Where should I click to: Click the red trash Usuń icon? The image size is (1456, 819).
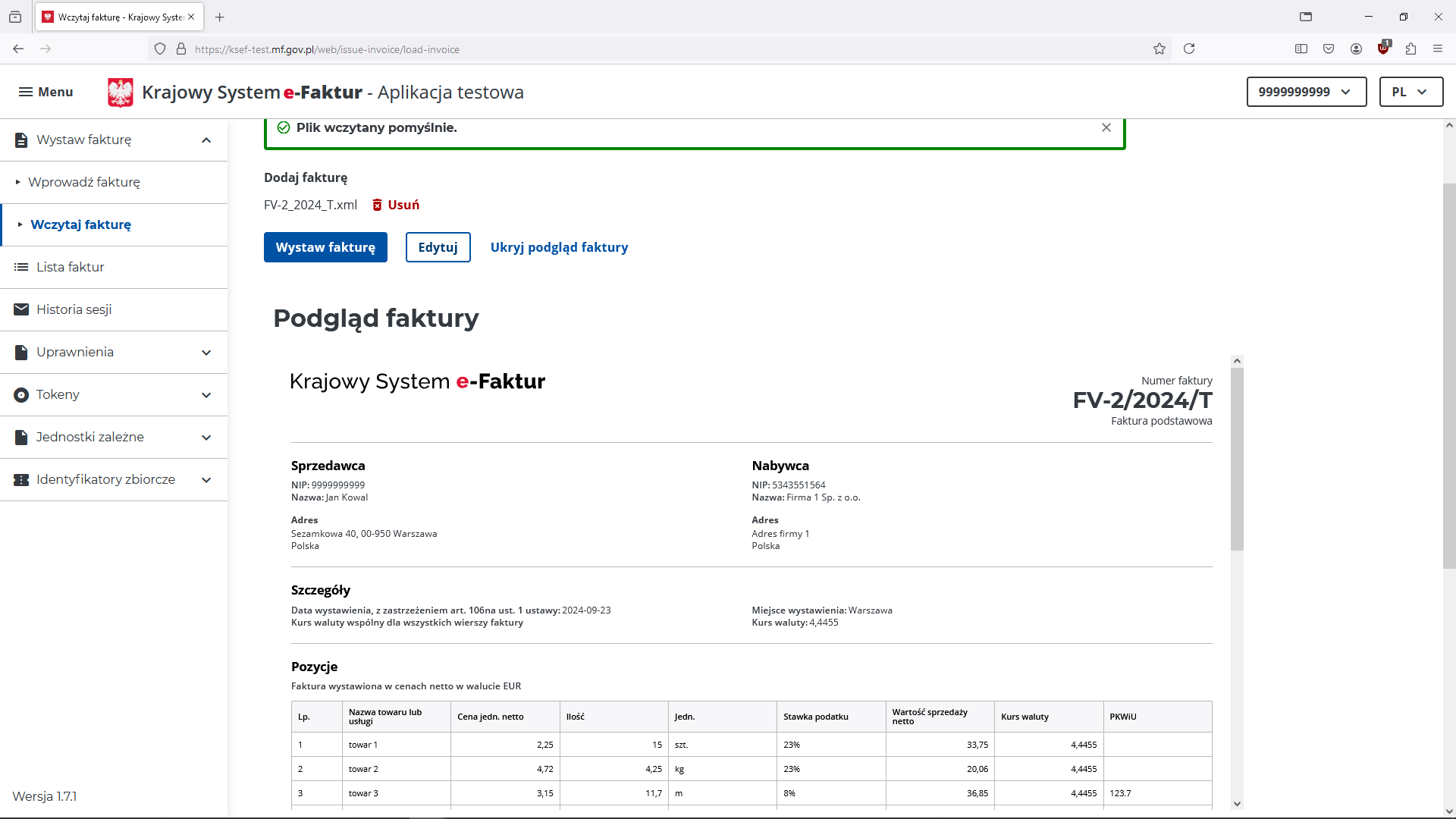377,205
